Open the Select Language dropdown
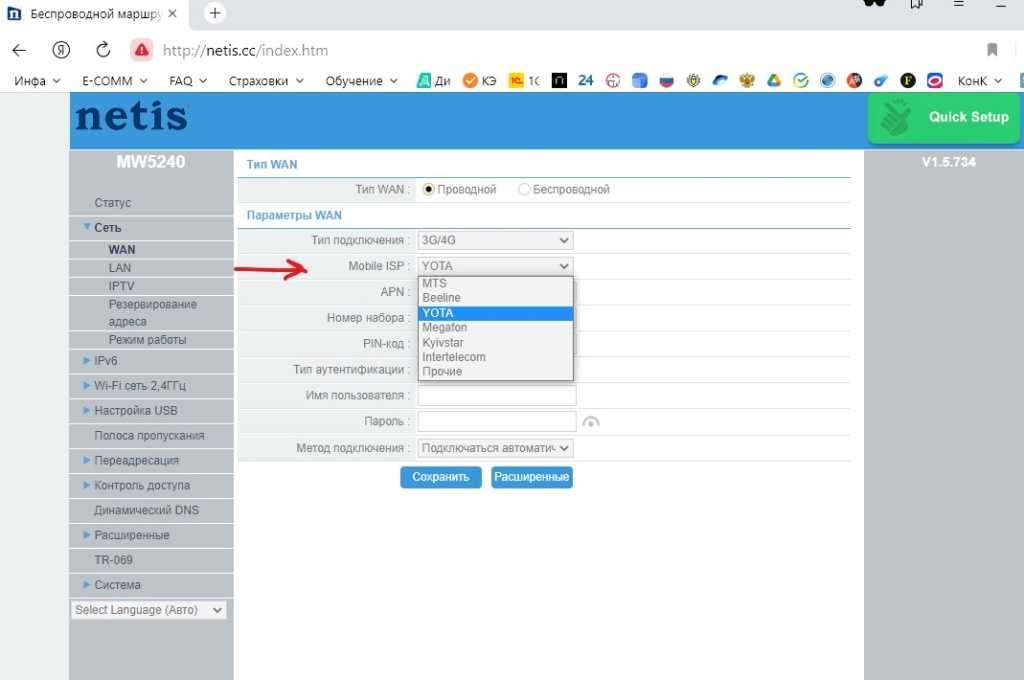Viewport: 1024px width, 680px height. 149,610
